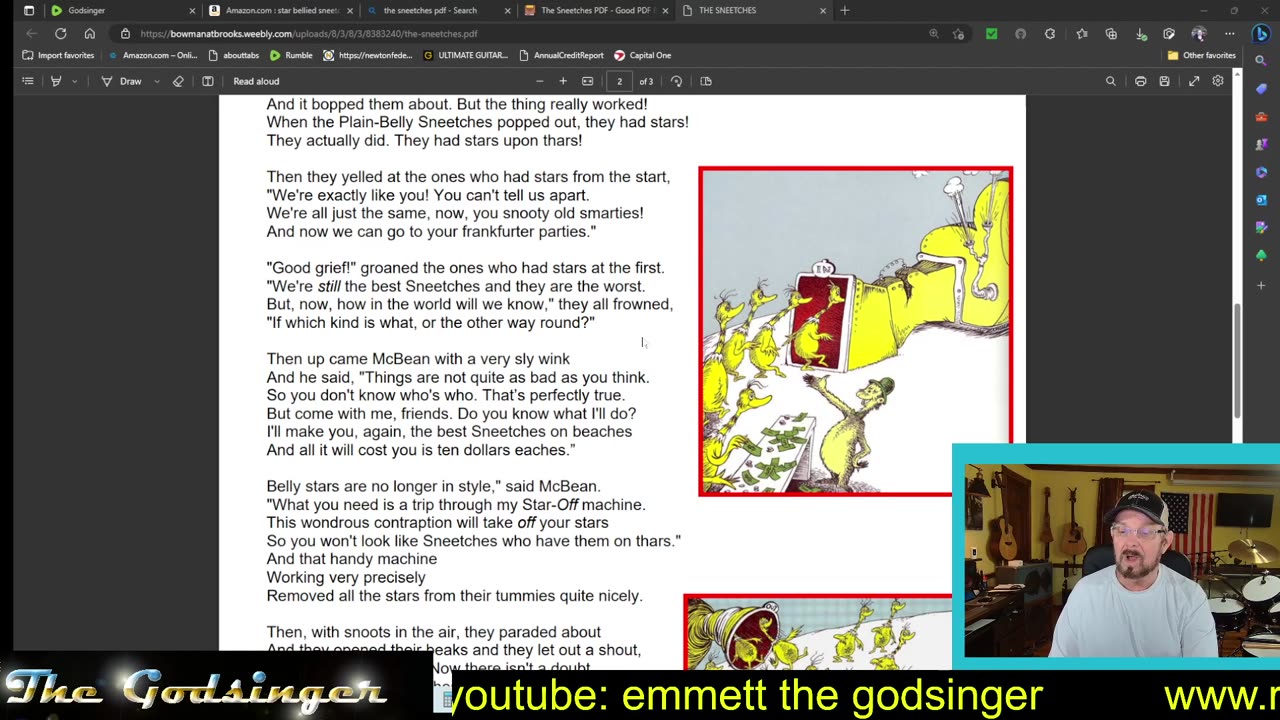
Task: Start Read aloud
Action: click(x=256, y=81)
